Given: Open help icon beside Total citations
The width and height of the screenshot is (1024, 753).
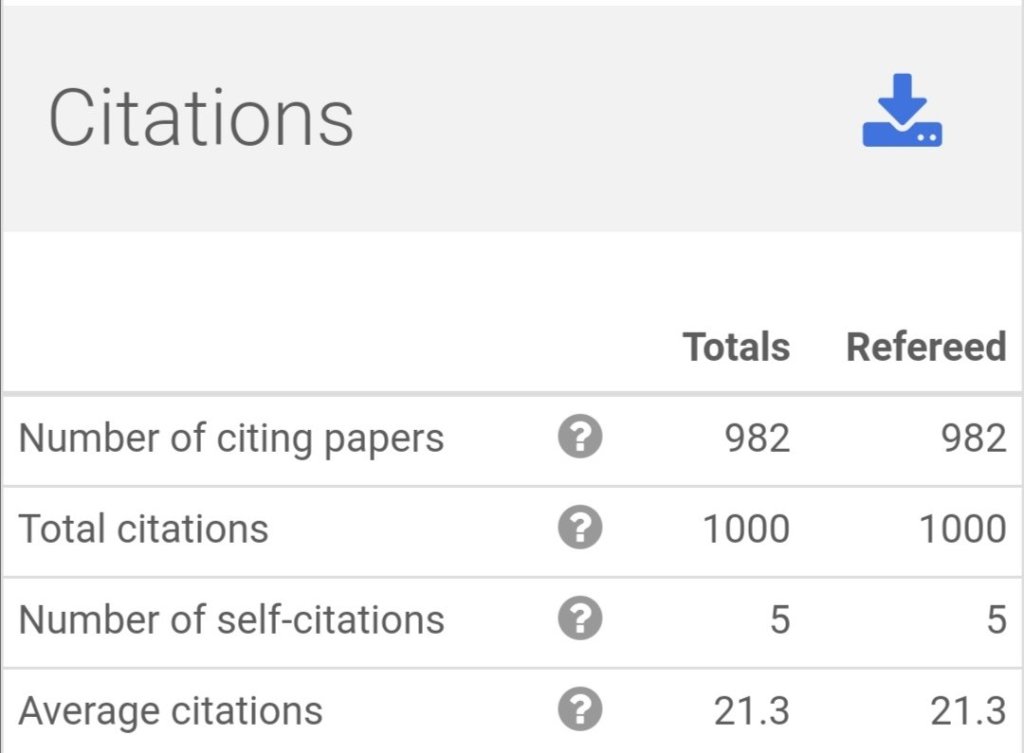Looking at the screenshot, I should point(580,529).
